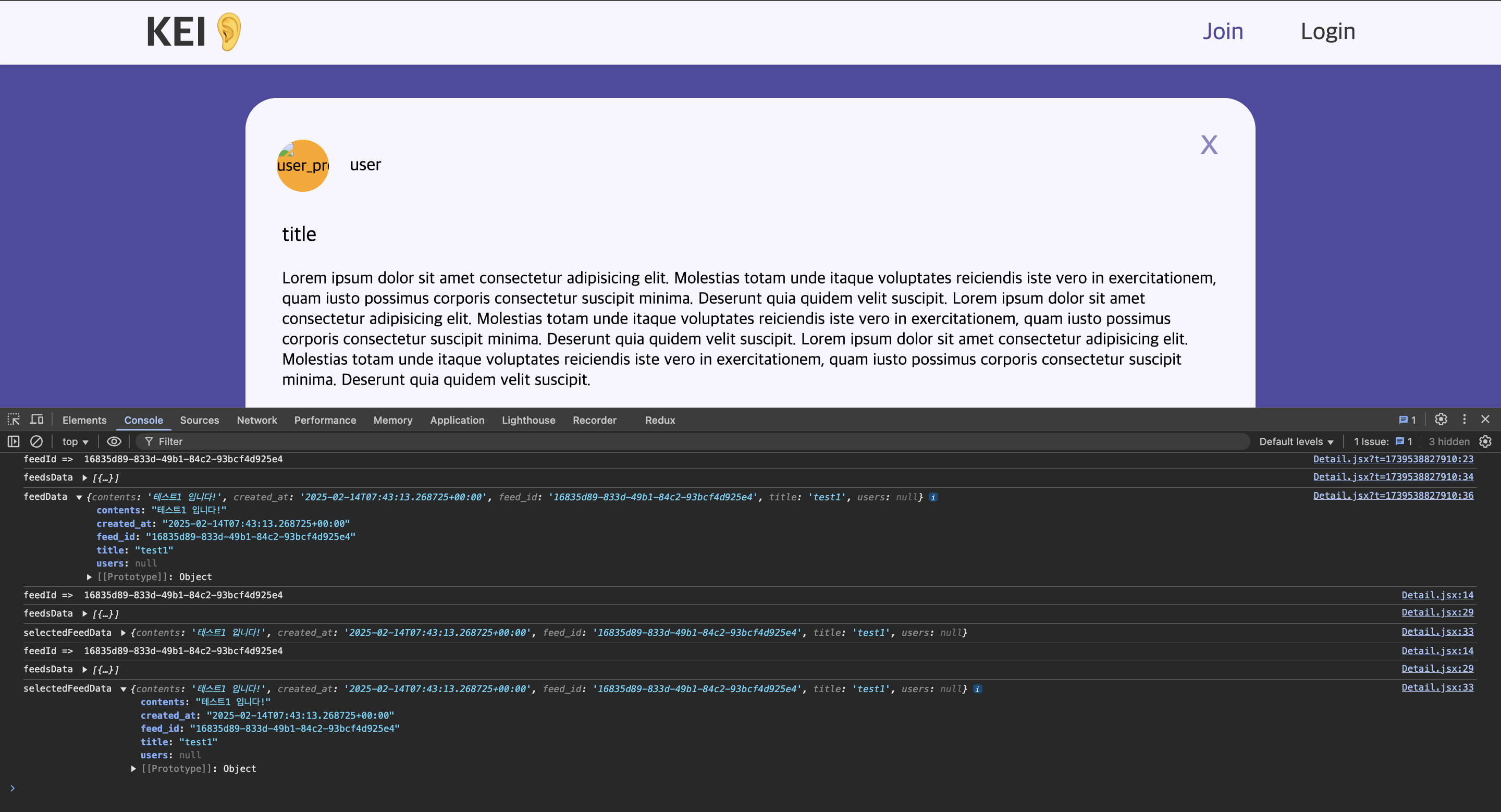Click the inspect element picker icon
Screen dimensions: 1501x812
[14, 420]
